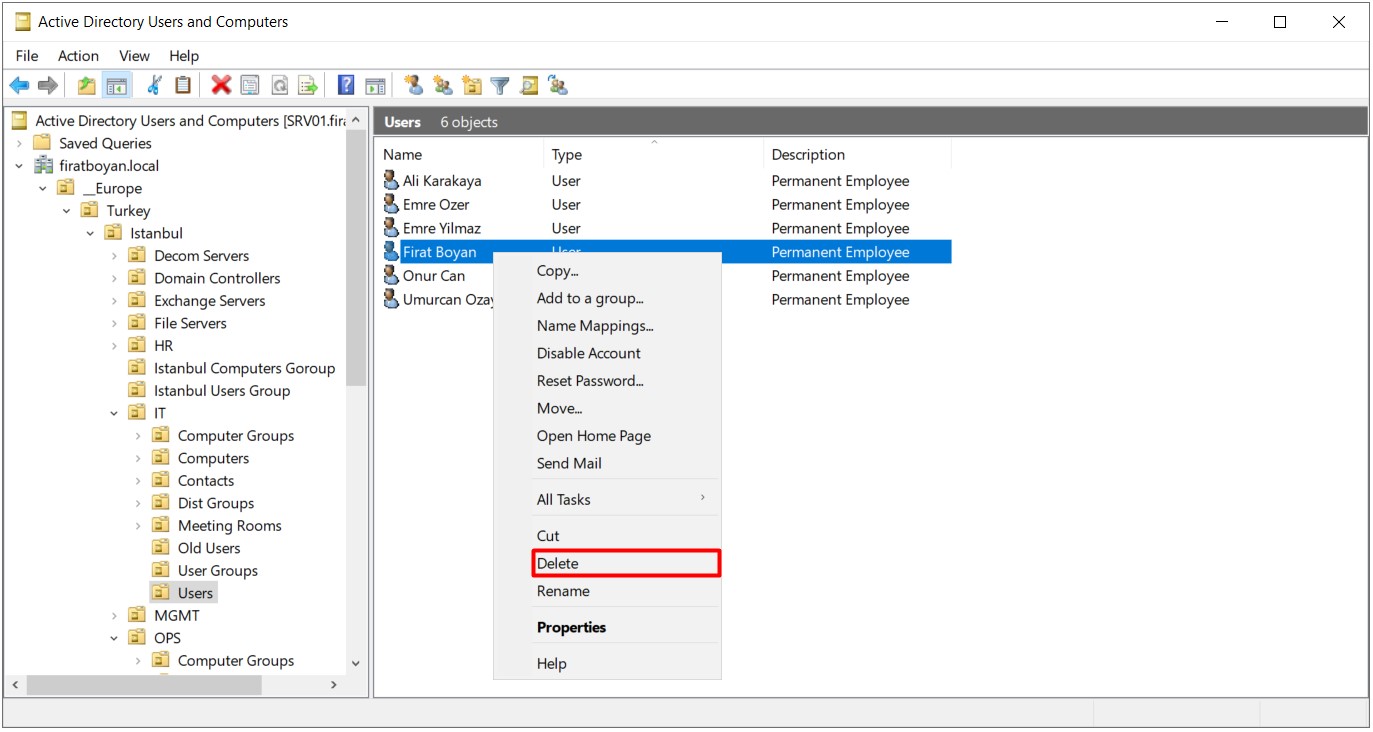Click the red X Delete toolbar icon
The image size is (1373, 732).
coord(221,86)
